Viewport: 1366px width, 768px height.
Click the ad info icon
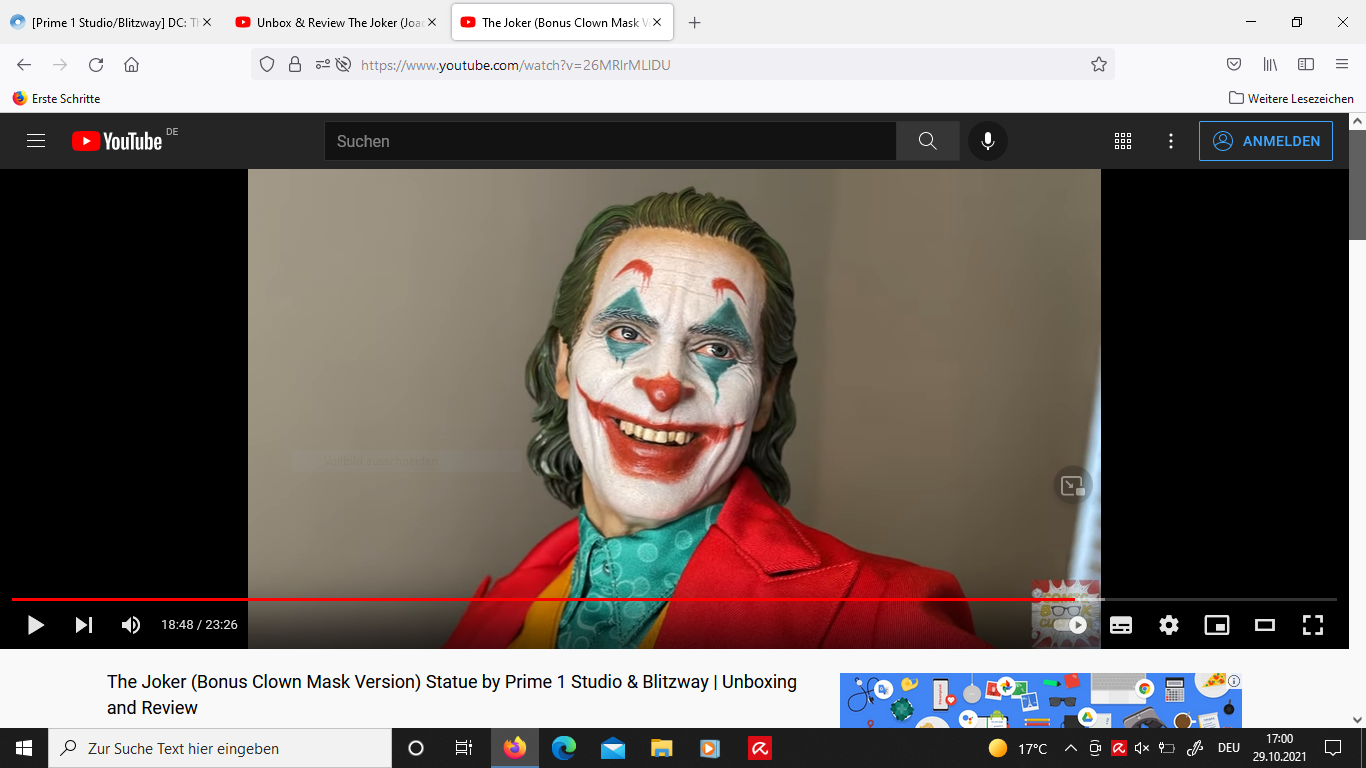click(1234, 681)
